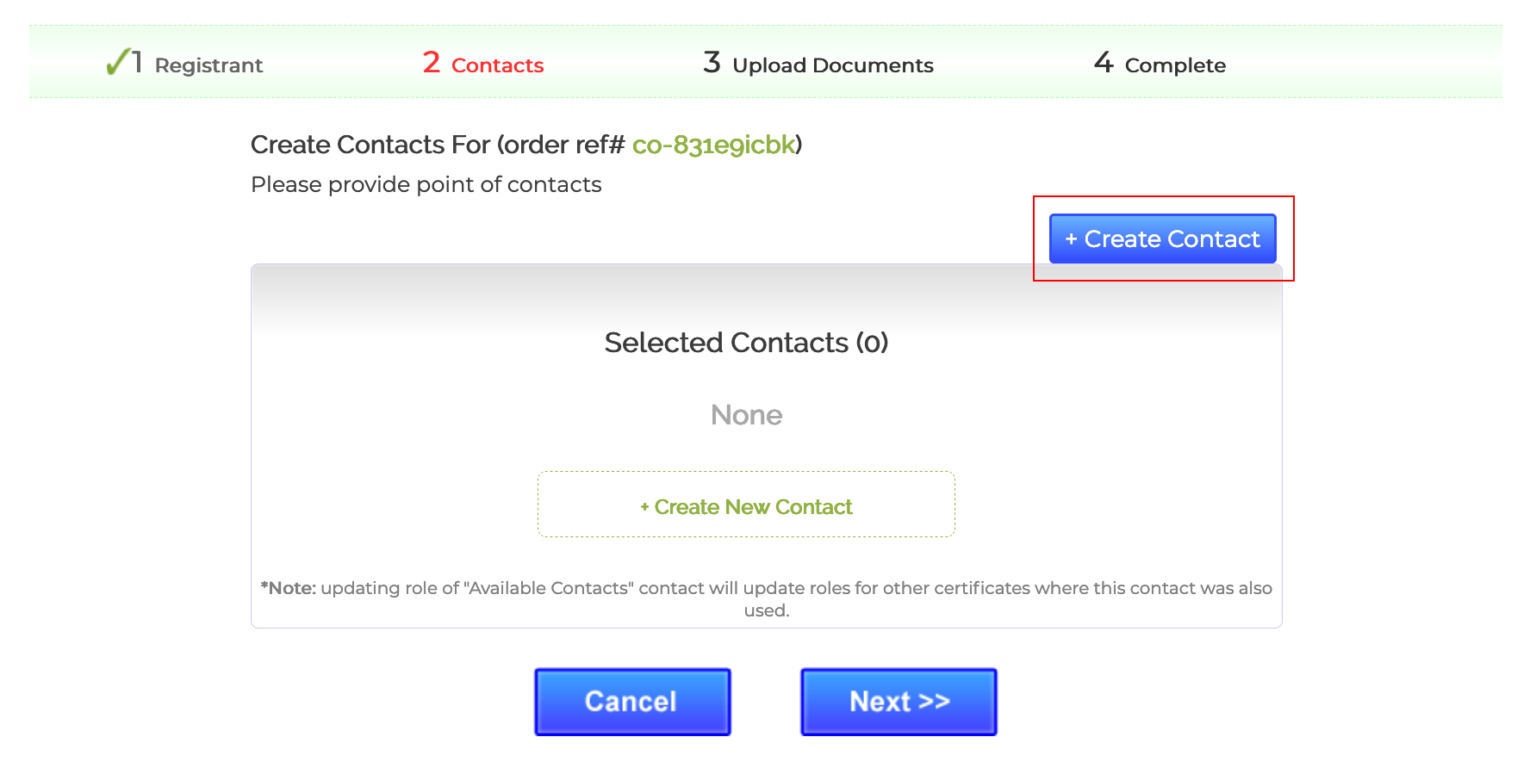Click the step 3 numeral in progress bar
Screen dimensions: 1536x768
[x=711, y=62]
